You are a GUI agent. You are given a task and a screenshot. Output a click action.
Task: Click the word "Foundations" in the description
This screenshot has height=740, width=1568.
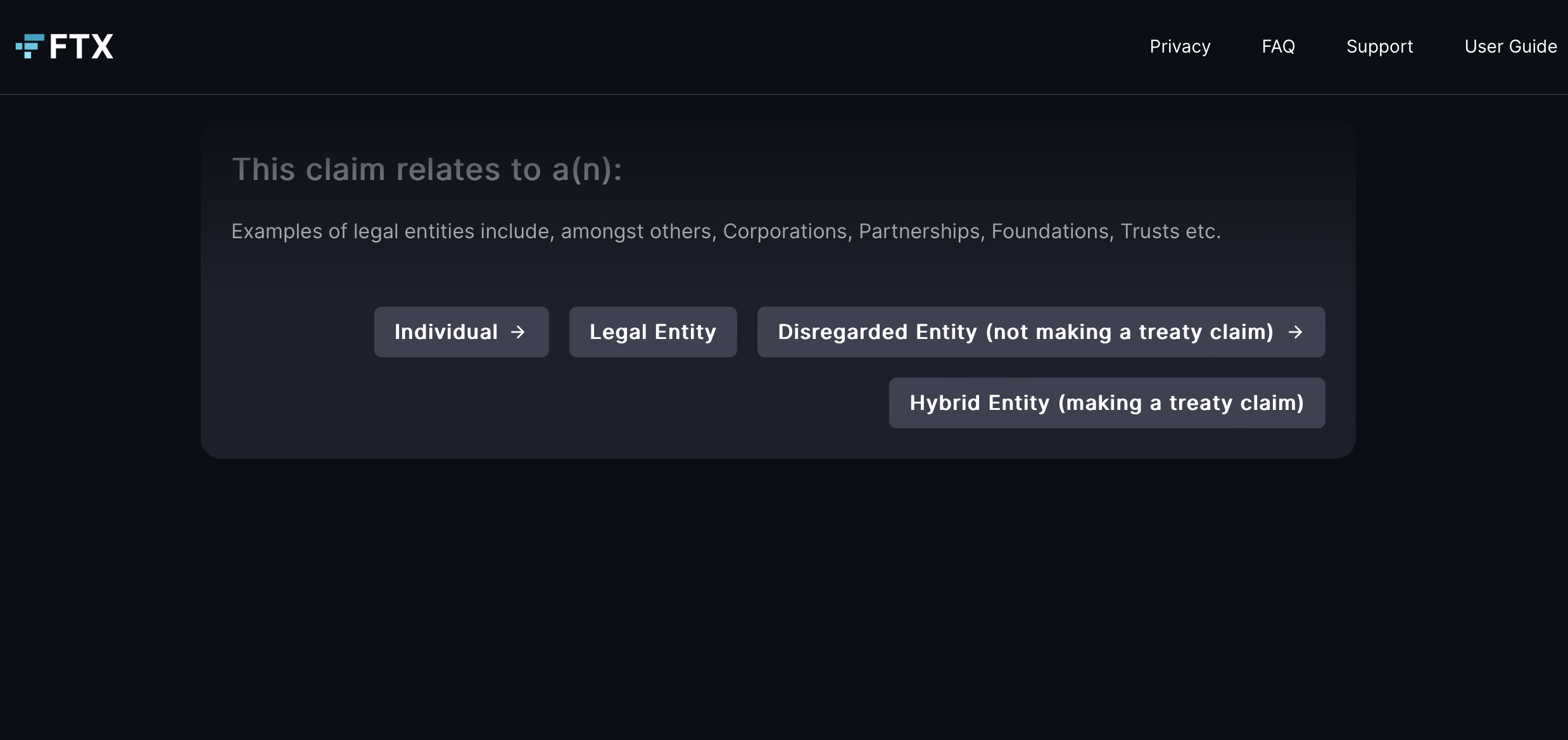click(1049, 231)
